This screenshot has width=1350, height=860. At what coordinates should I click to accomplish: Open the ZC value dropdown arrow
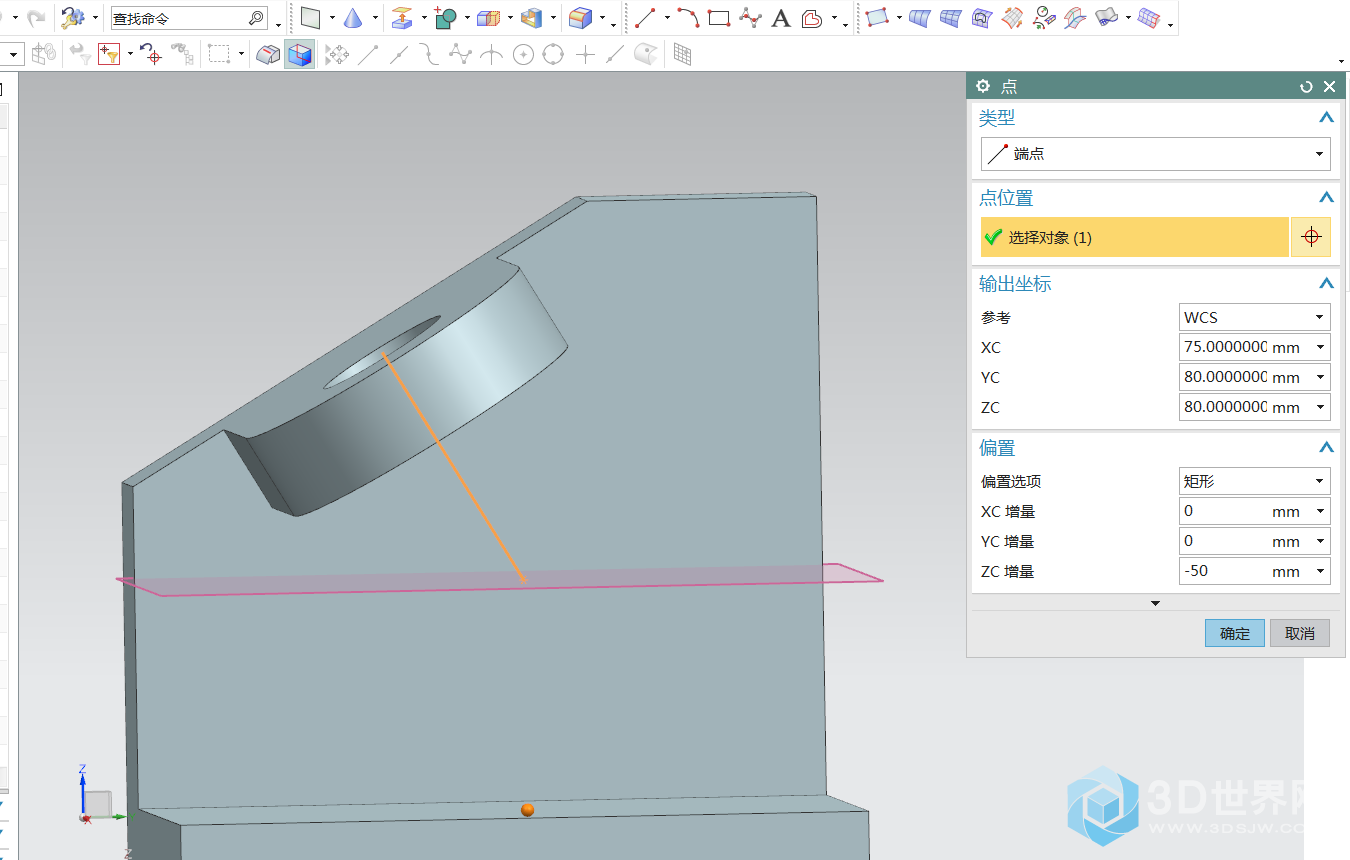(1320, 407)
